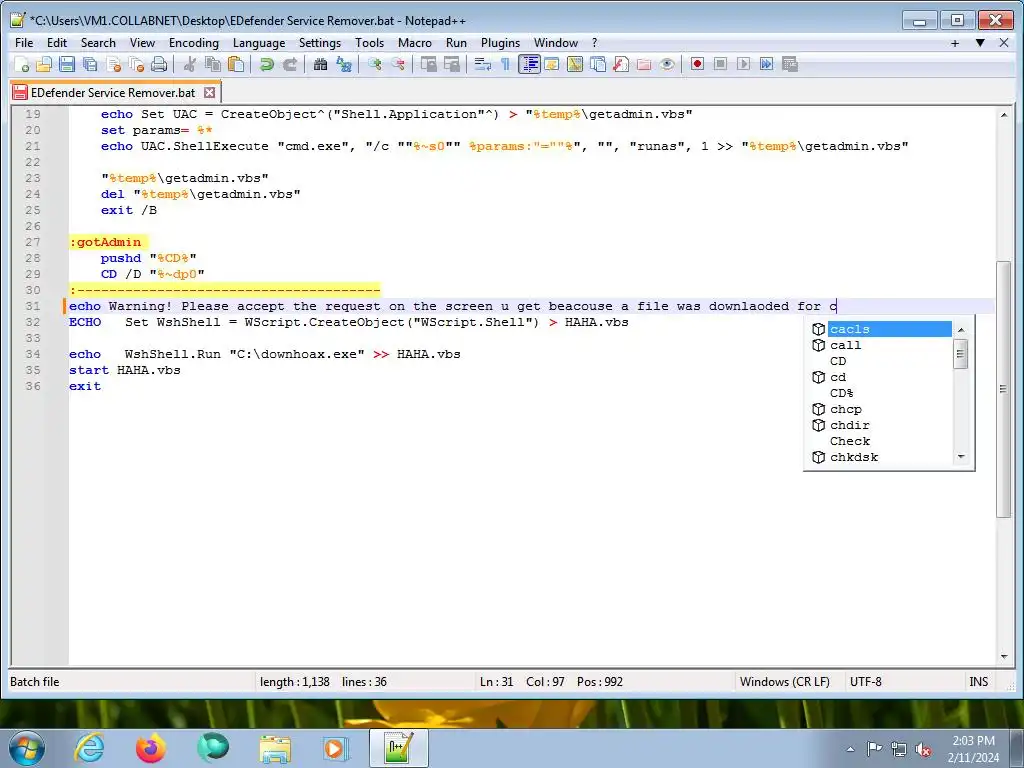The image size is (1024, 768).
Task: Open tab list dropdown arrow beside plus button
Action: click(980, 43)
